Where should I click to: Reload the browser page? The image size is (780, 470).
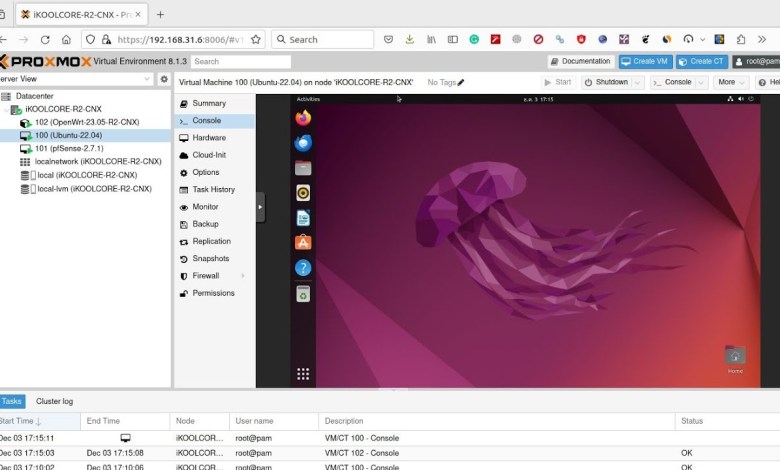click(45, 39)
